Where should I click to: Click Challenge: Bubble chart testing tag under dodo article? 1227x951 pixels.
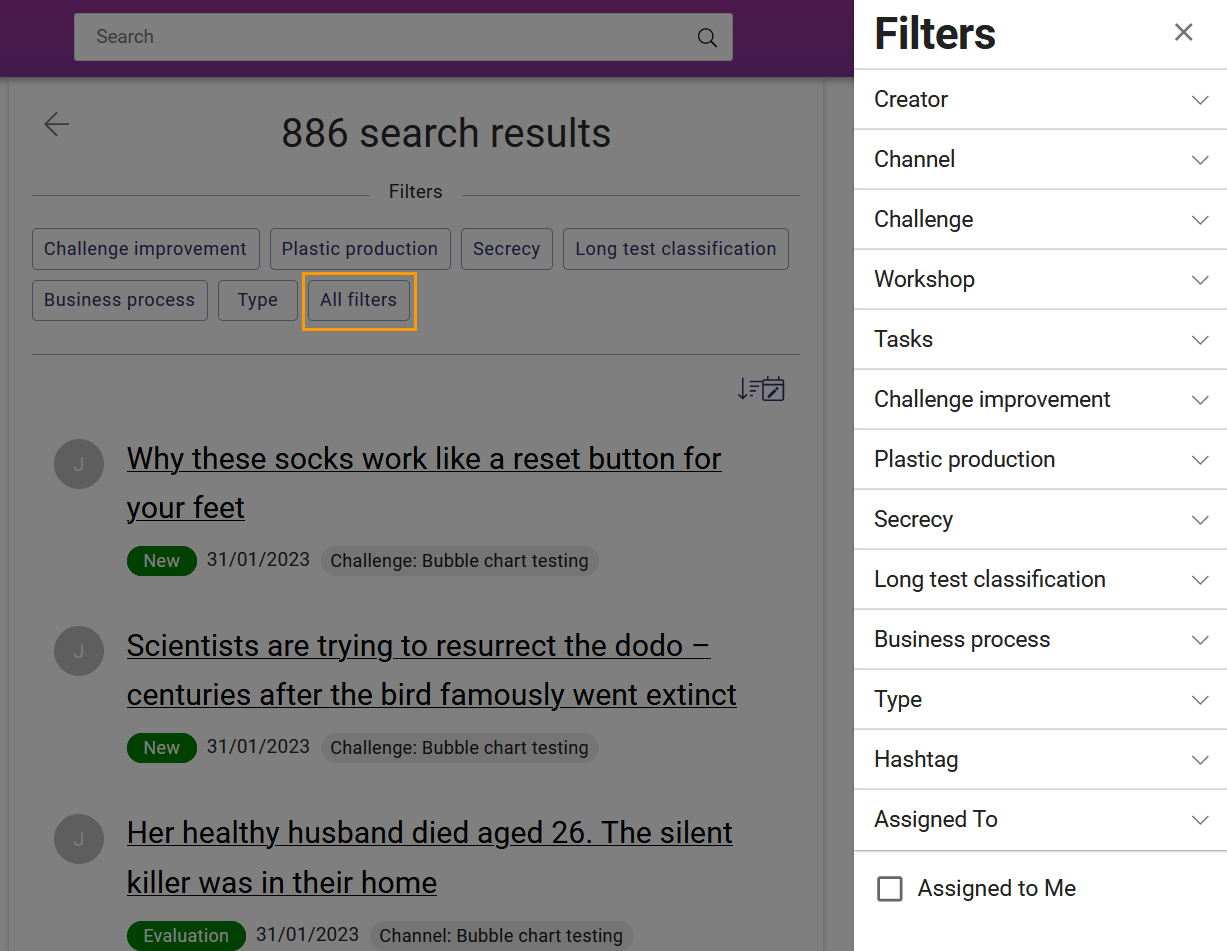[459, 748]
